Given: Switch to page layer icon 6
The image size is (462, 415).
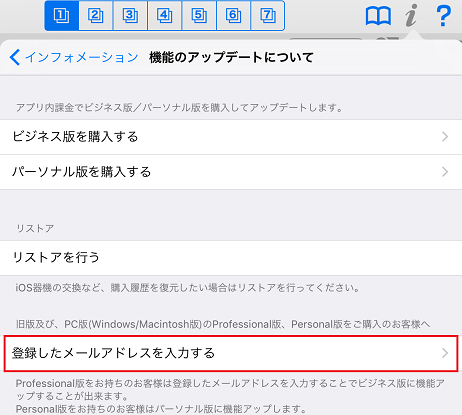Looking at the screenshot, I should coord(234,16).
